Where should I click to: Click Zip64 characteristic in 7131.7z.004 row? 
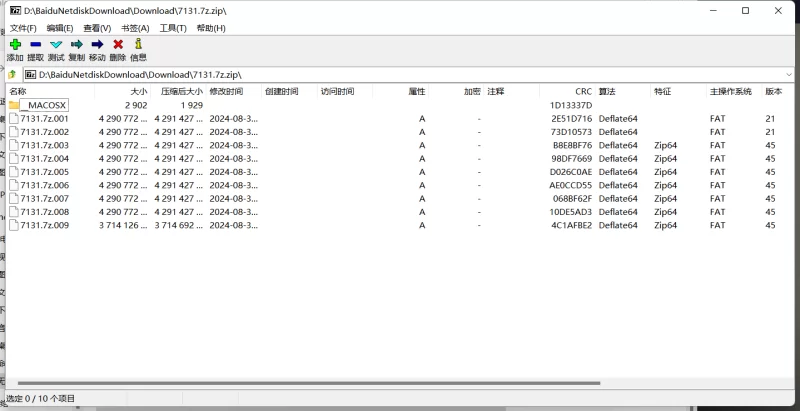(x=665, y=159)
